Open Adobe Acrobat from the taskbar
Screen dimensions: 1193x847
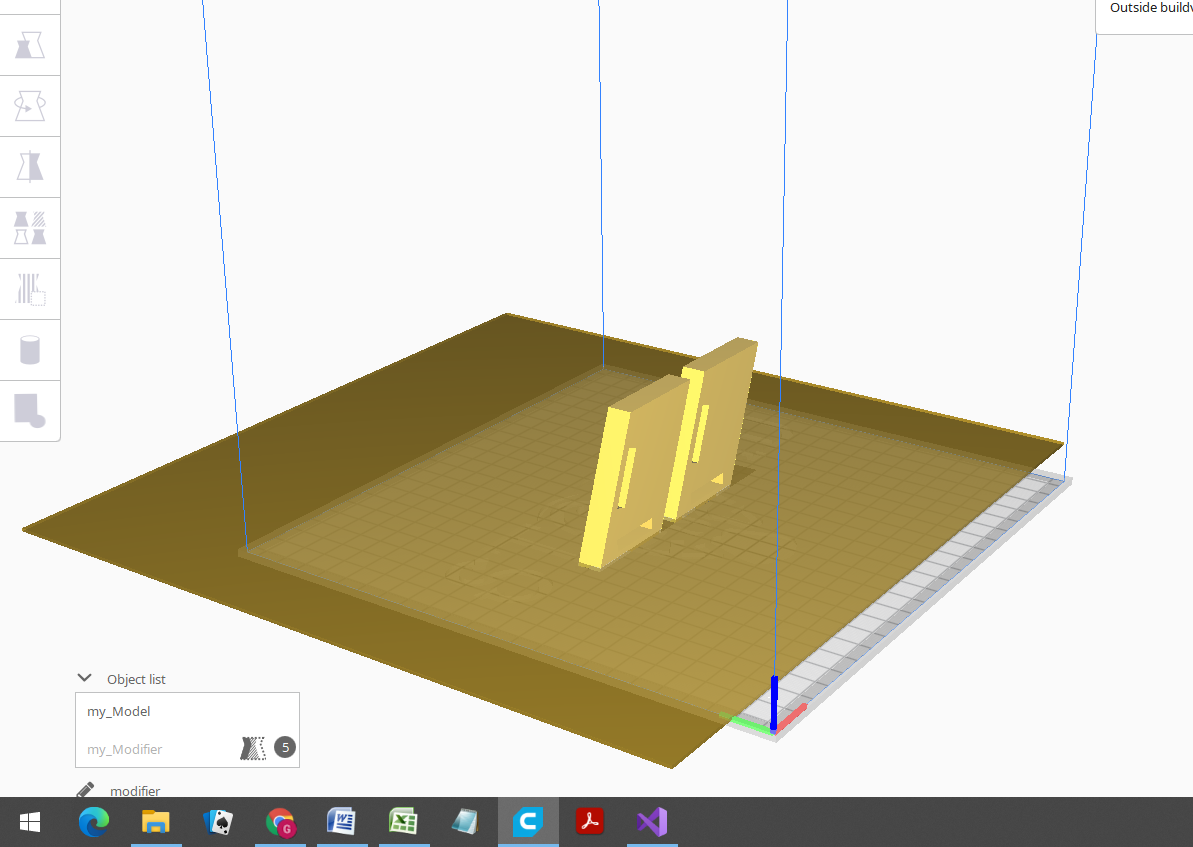(x=590, y=822)
